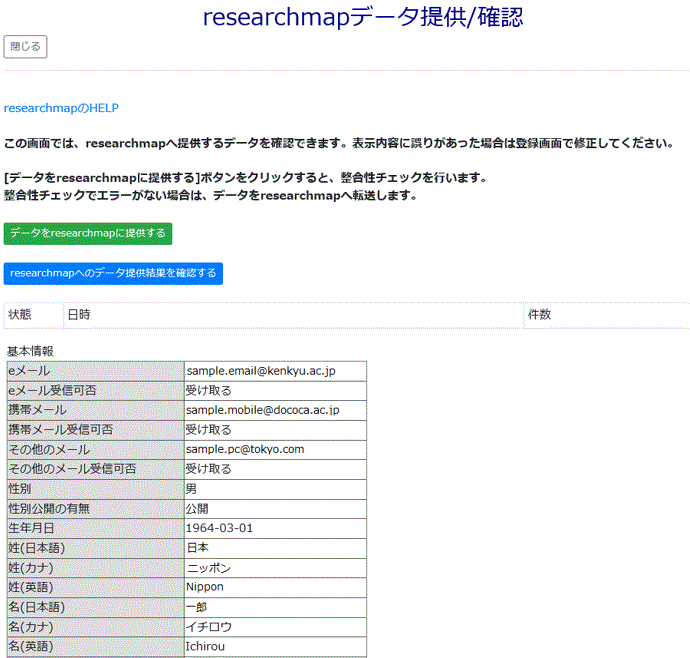690x658 pixels.
Task: Select the 状態 column header
Action: pos(33,315)
